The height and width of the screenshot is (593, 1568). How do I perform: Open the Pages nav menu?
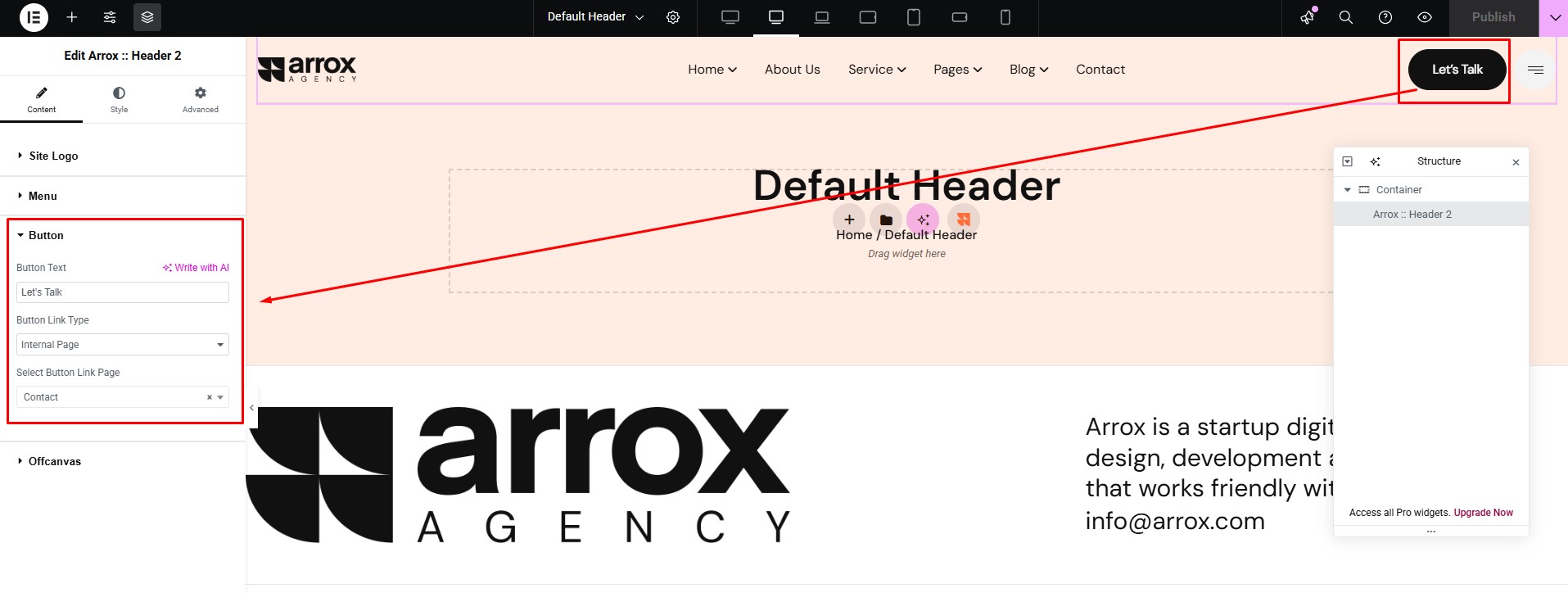click(957, 70)
